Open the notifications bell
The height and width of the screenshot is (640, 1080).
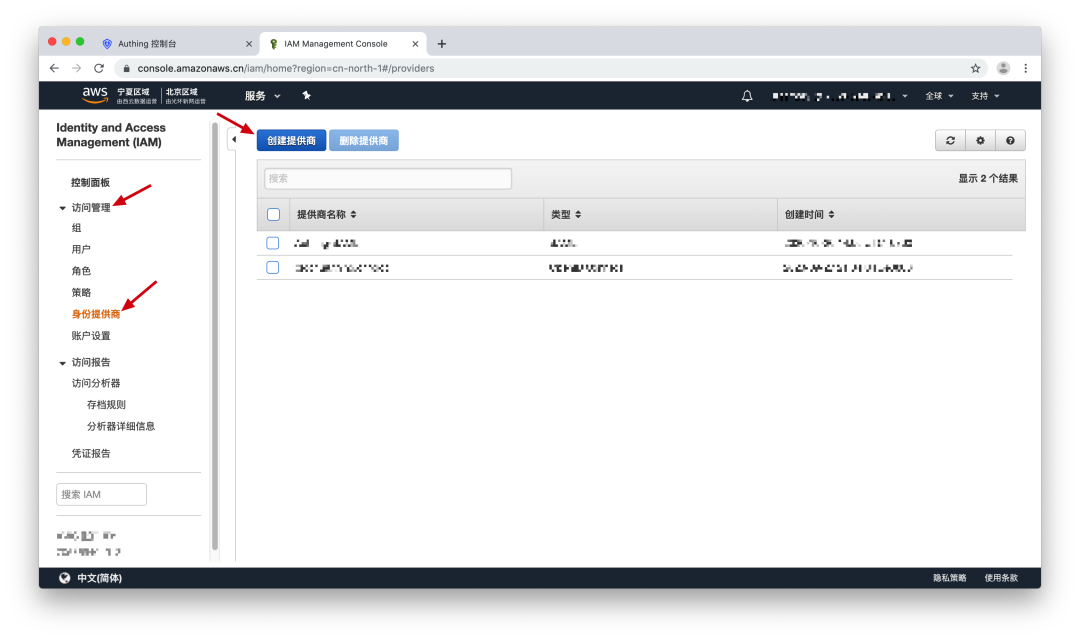[747, 96]
